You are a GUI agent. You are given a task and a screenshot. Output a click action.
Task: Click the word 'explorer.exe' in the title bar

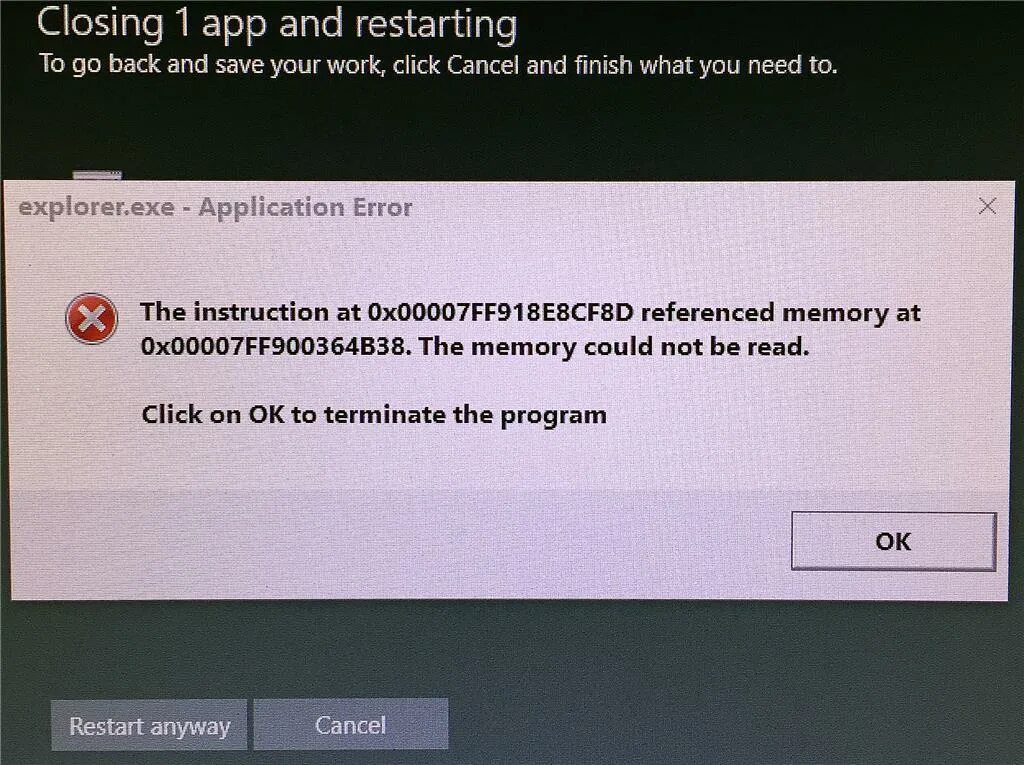click(x=97, y=208)
